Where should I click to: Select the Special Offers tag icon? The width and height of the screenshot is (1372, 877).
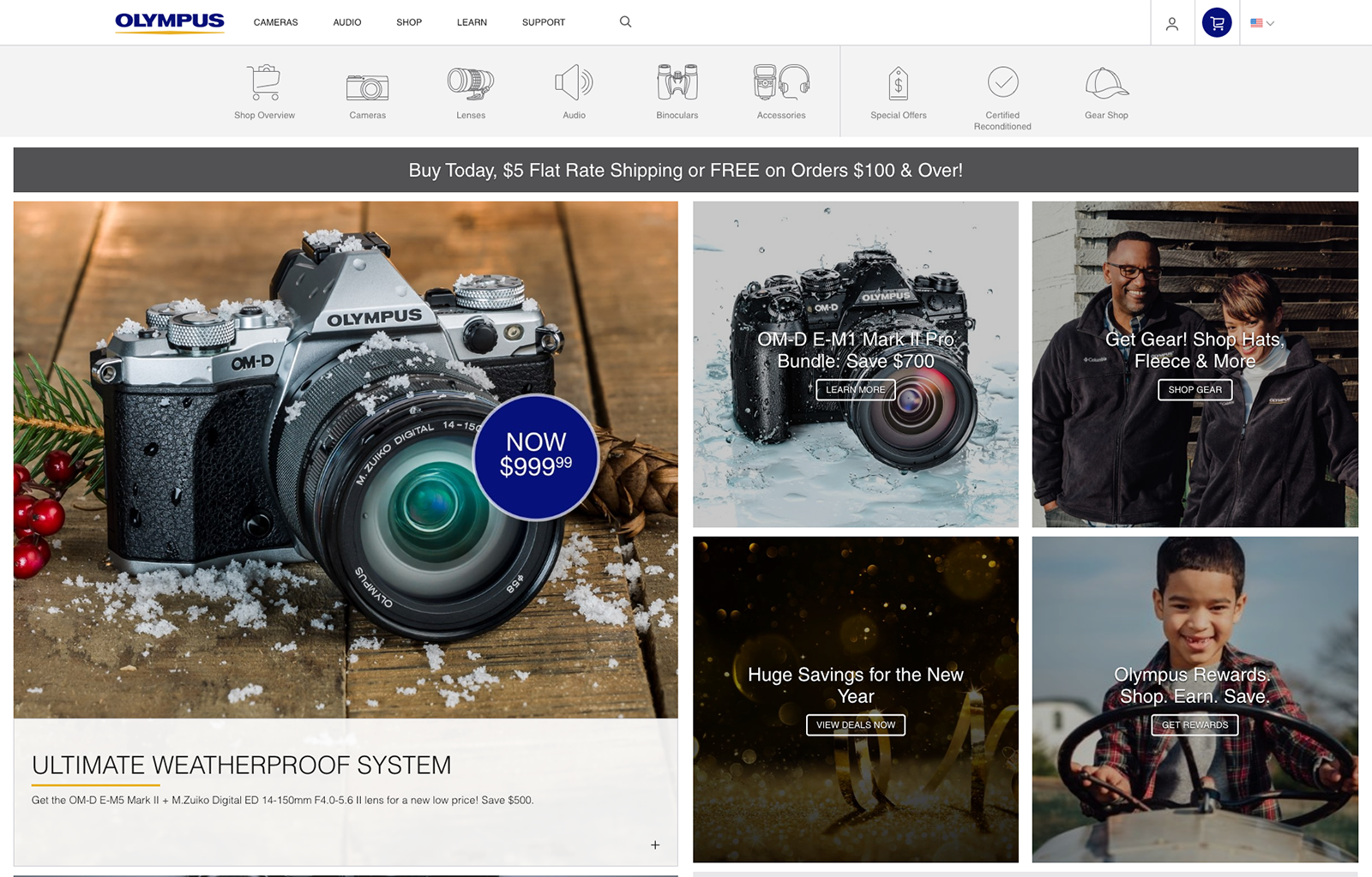[899, 83]
